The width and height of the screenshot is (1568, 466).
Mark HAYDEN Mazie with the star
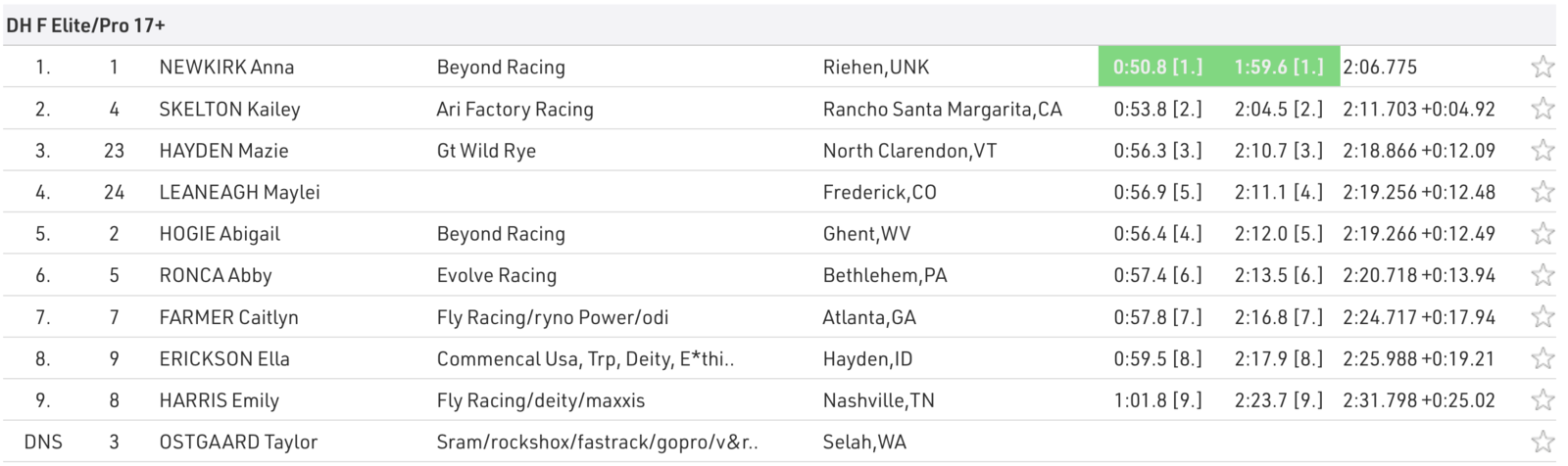coord(1543,150)
